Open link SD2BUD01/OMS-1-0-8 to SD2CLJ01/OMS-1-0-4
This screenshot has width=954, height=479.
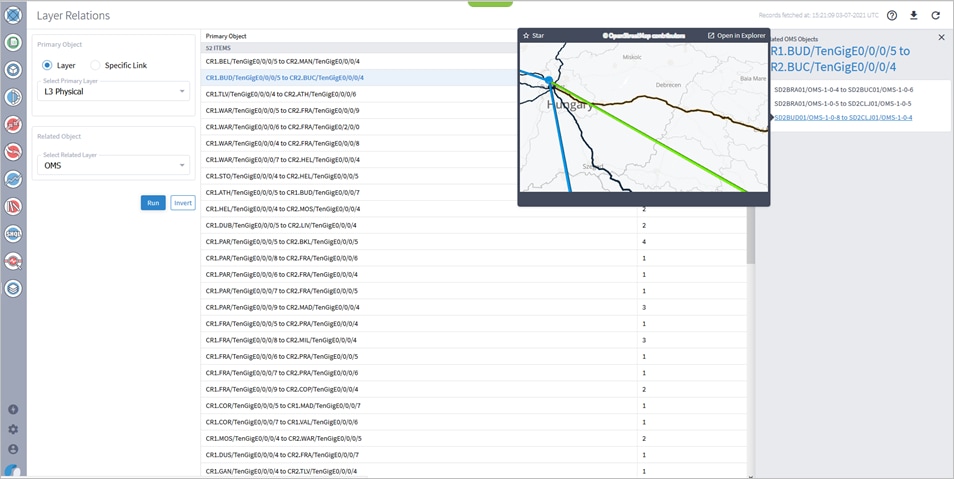843,117
